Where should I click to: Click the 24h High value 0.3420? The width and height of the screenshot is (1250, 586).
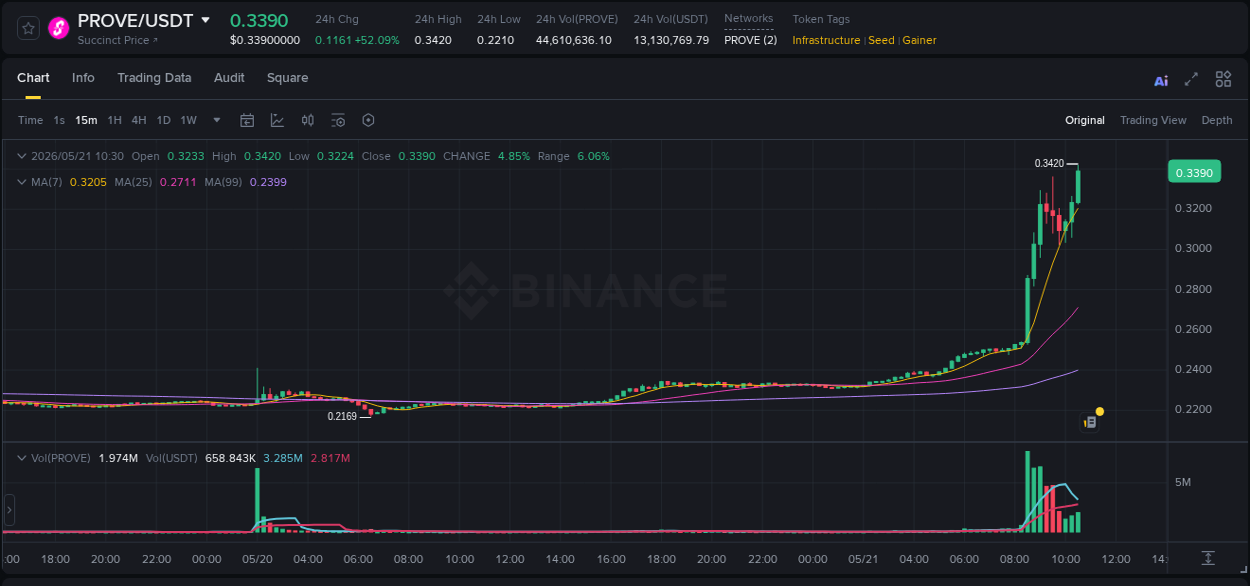tap(433, 40)
